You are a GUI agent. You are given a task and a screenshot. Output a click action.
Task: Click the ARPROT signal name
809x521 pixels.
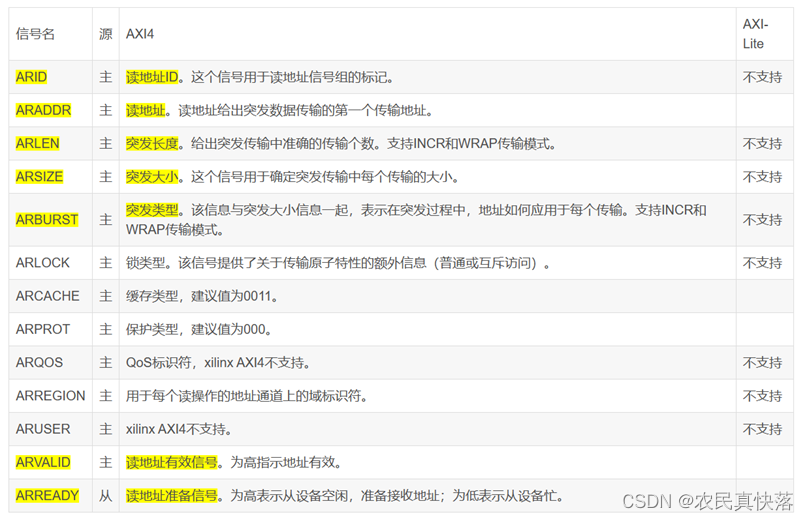[x=43, y=329]
